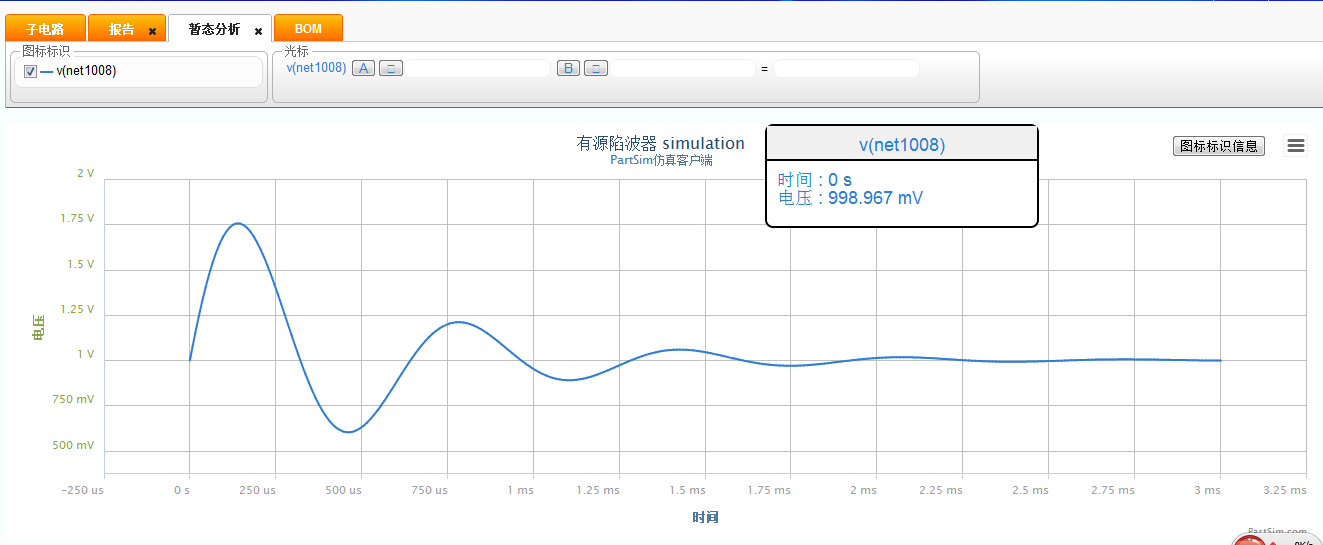This screenshot has height=545, width=1323.
Task: Activate cursor B button
Action: click(x=568, y=68)
